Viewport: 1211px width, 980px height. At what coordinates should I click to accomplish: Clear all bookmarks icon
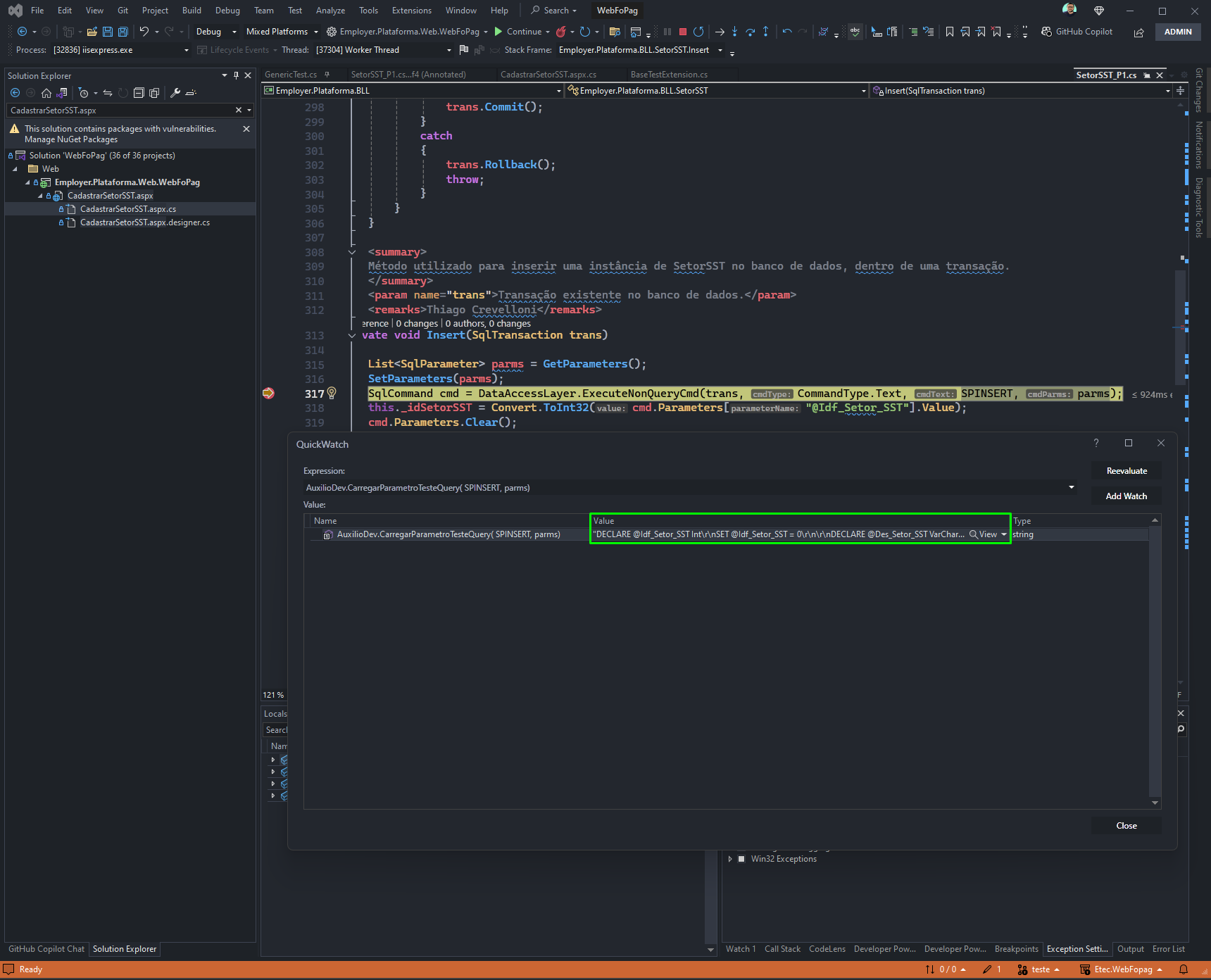pos(996,32)
